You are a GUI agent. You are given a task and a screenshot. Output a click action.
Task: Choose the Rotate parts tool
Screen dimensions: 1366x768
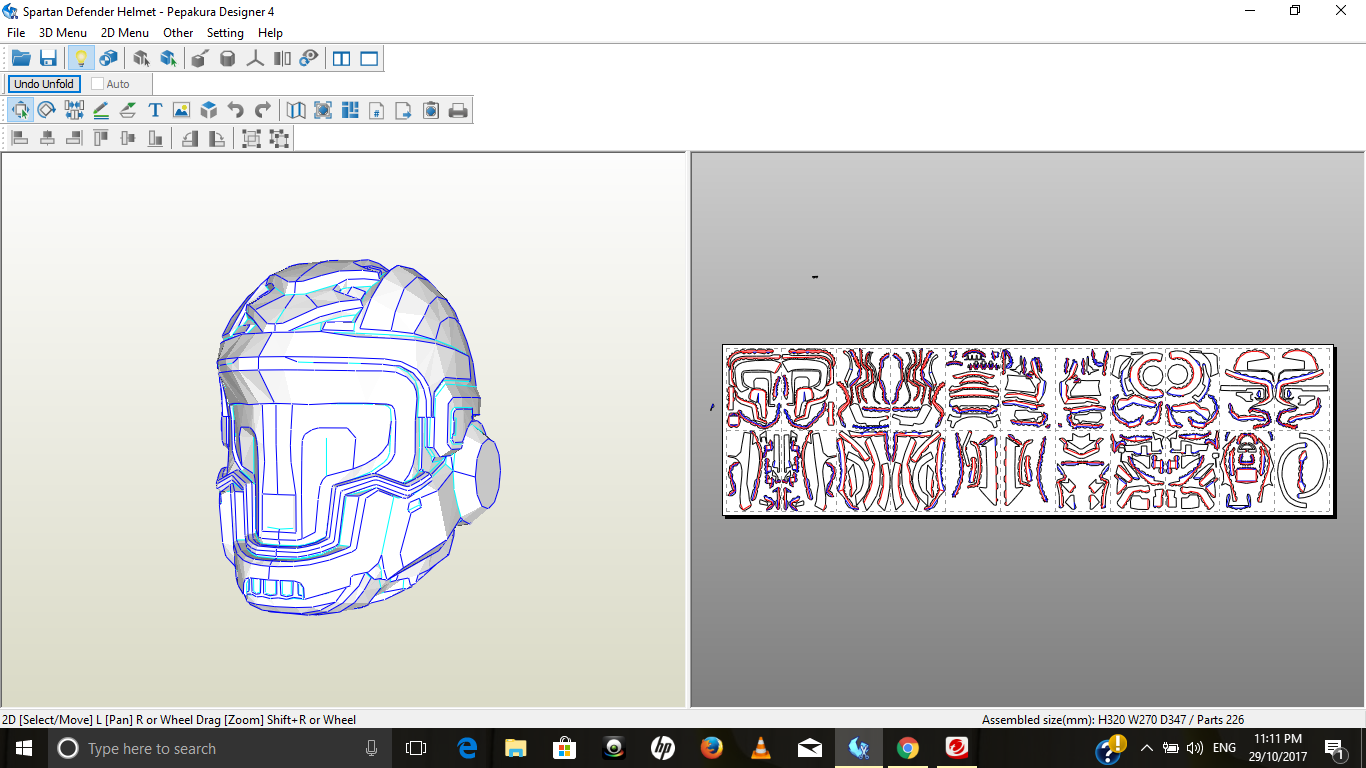click(47, 110)
